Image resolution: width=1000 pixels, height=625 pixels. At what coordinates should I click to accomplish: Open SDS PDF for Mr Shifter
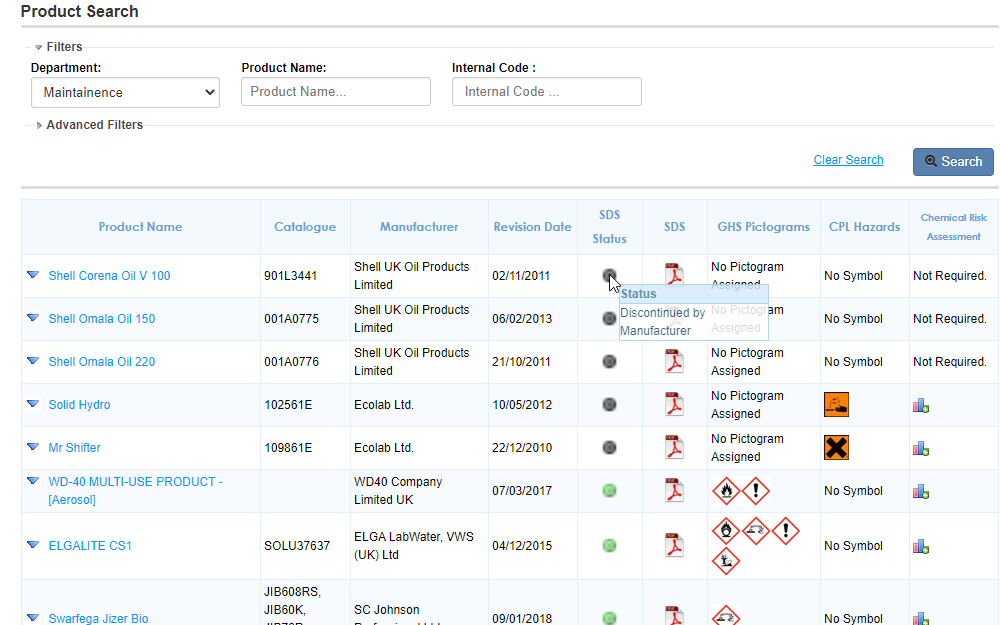(674, 447)
